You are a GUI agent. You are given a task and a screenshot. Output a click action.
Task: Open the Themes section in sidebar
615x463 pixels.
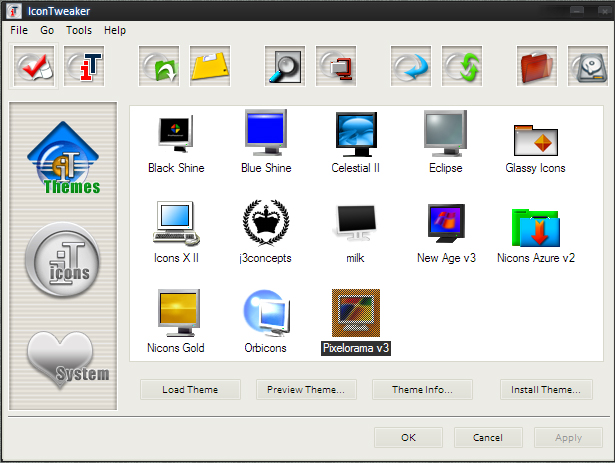pyautogui.click(x=63, y=158)
